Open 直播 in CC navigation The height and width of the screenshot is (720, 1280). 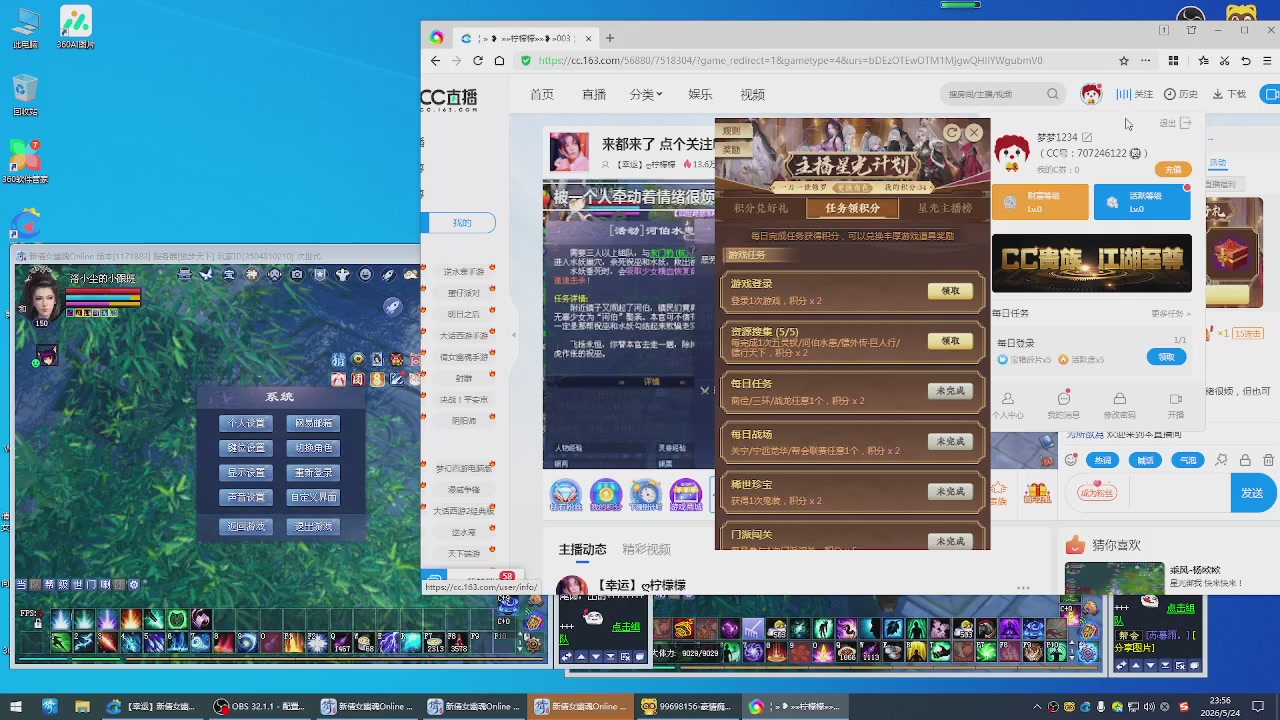click(594, 94)
